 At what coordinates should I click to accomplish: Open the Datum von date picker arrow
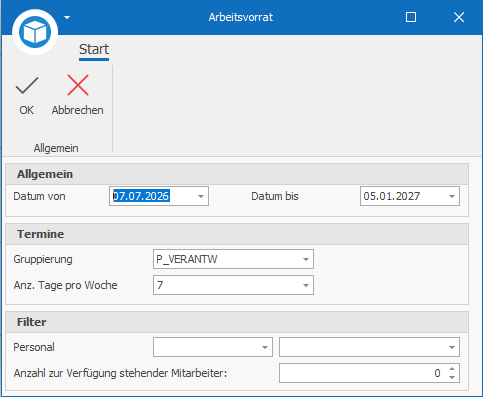tap(201, 196)
